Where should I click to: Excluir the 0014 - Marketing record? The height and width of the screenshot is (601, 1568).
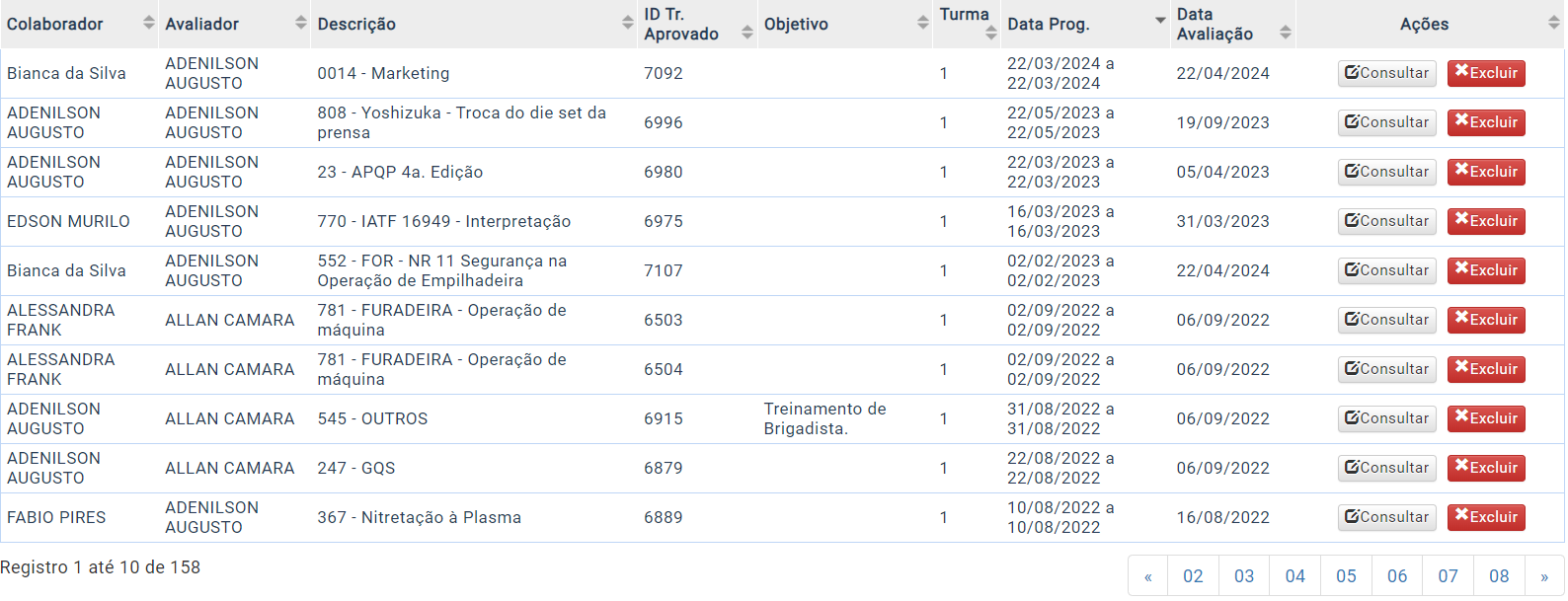[x=1486, y=73]
